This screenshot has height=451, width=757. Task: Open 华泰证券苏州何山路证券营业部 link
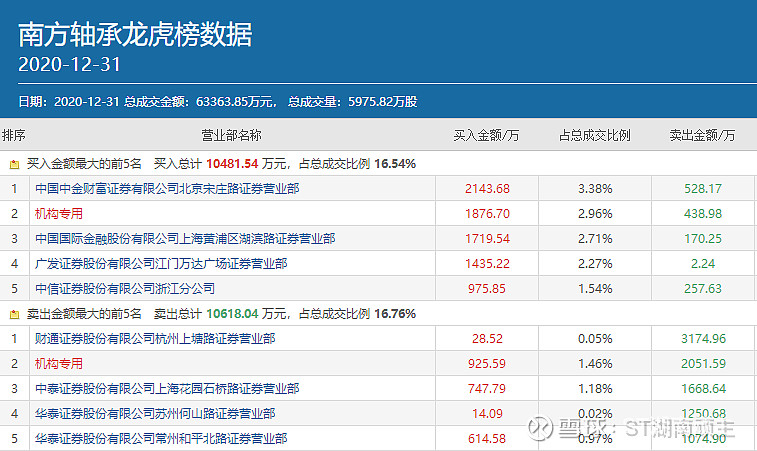click(155, 414)
